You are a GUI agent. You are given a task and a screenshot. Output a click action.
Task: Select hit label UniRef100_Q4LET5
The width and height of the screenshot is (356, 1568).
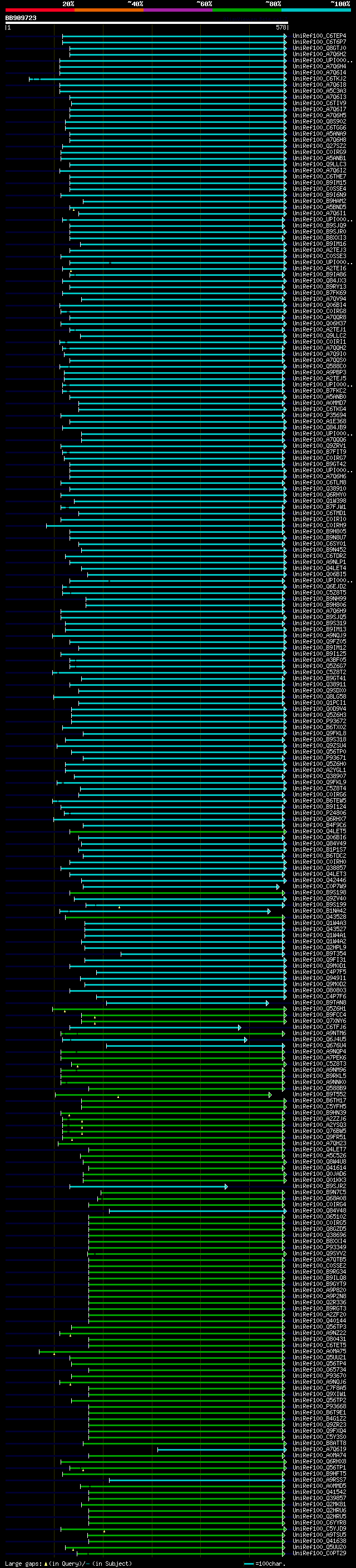tap(319, 831)
